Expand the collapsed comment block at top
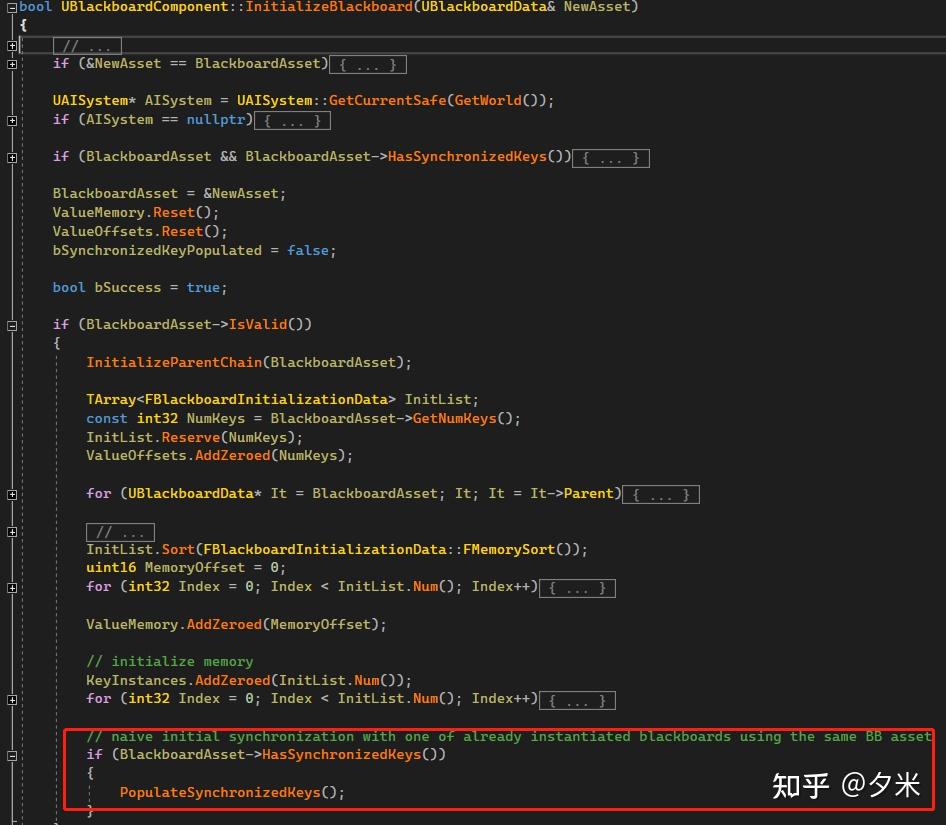Image resolution: width=946 pixels, height=825 pixels. coord(11,46)
